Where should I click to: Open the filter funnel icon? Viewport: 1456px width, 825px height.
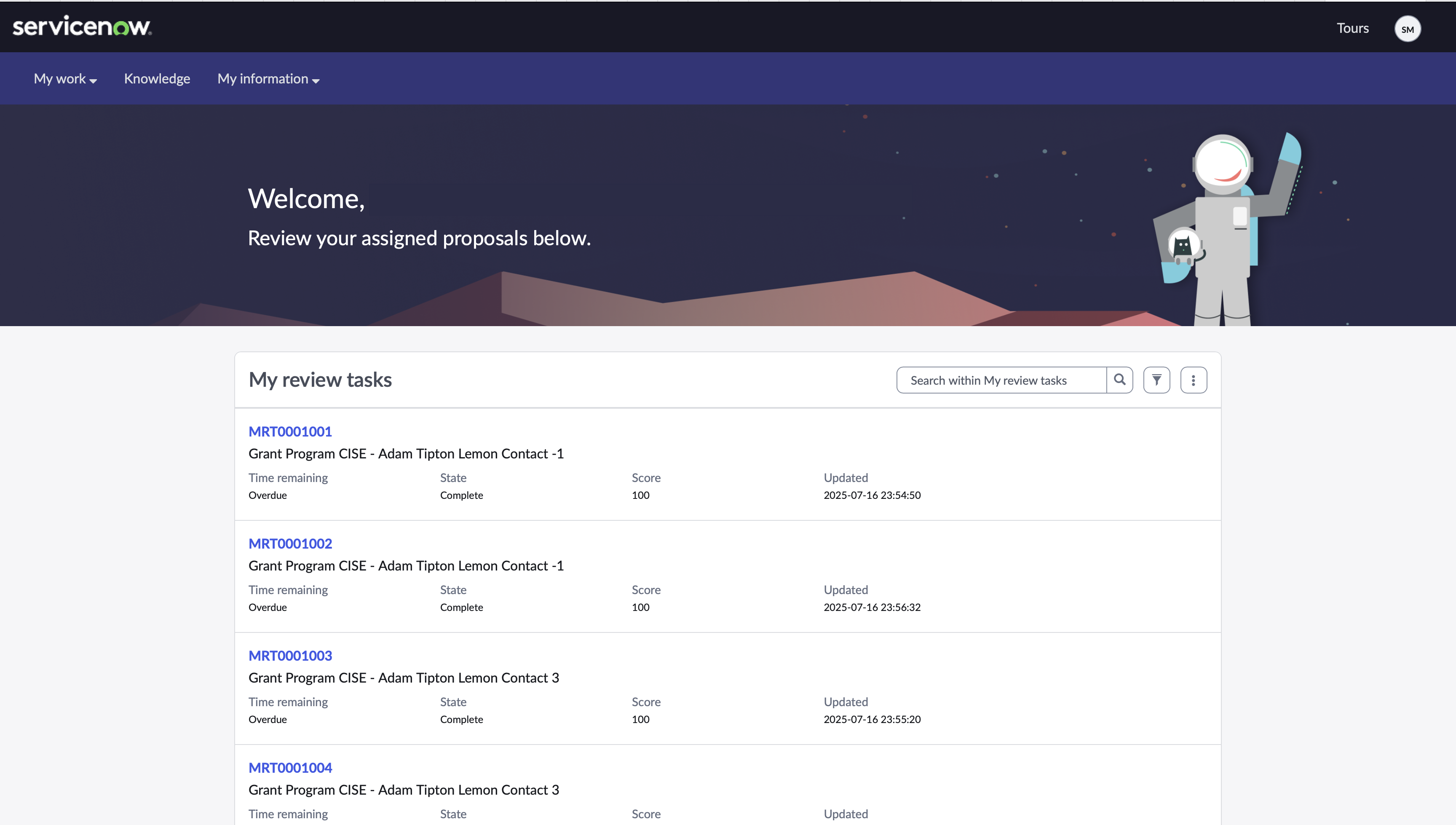click(x=1156, y=380)
